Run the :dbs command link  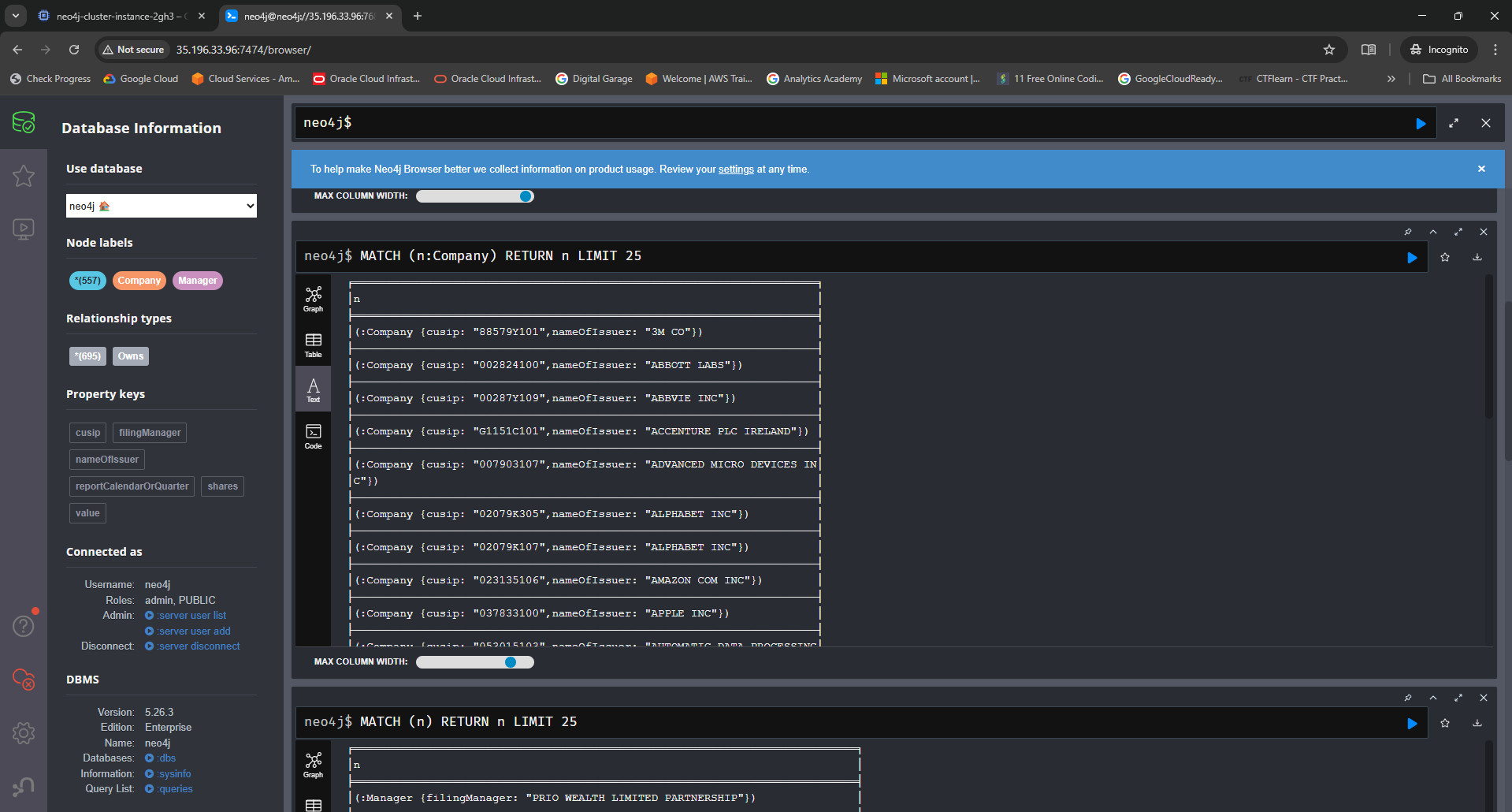pos(161,758)
